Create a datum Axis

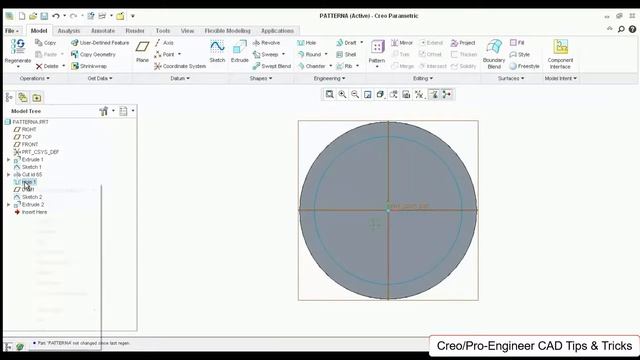164,42
